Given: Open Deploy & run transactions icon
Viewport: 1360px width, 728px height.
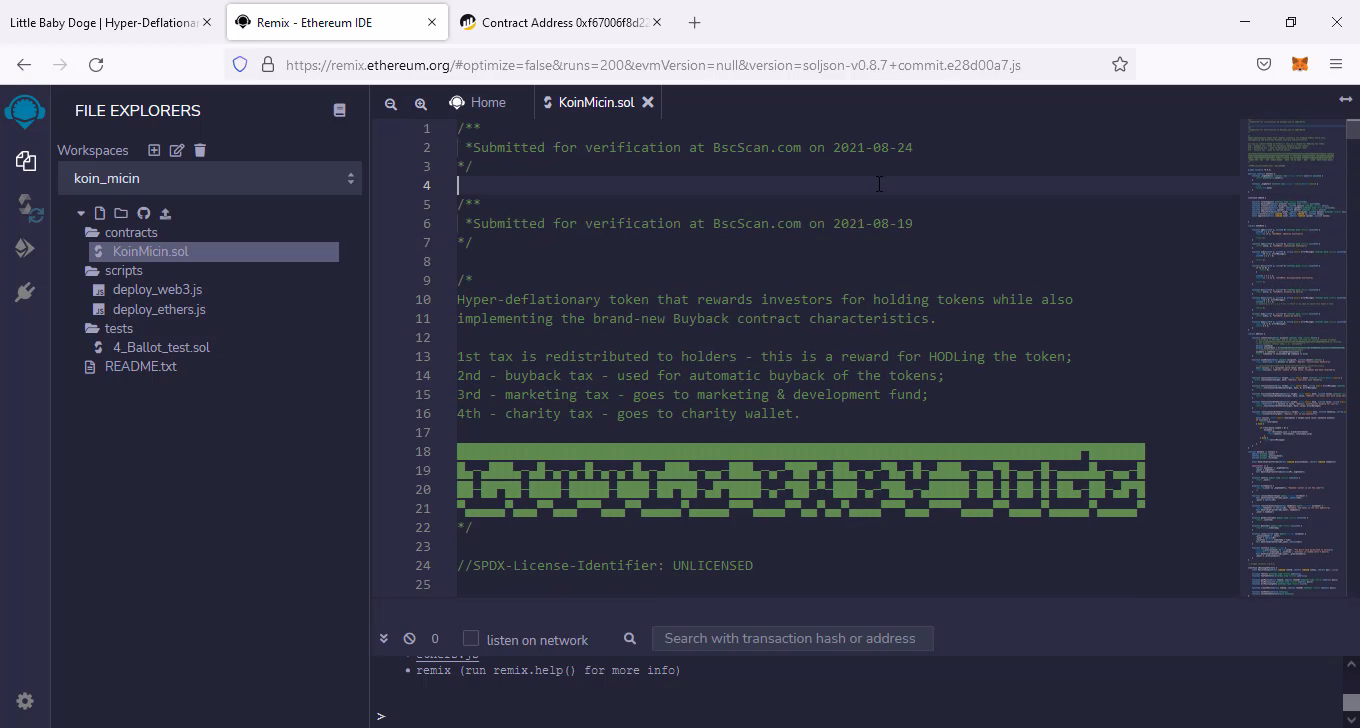Looking at the screenshot, I should pos(26,249).
